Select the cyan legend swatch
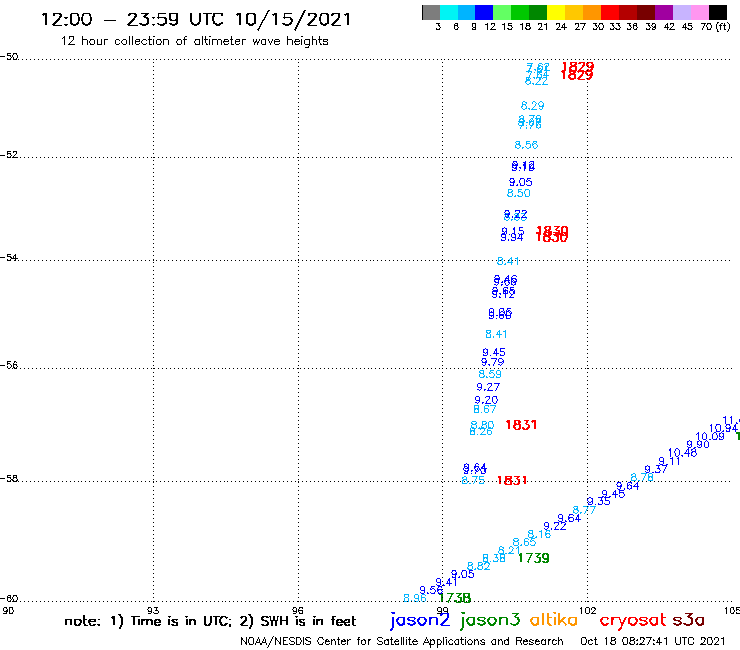 [448, 12]
